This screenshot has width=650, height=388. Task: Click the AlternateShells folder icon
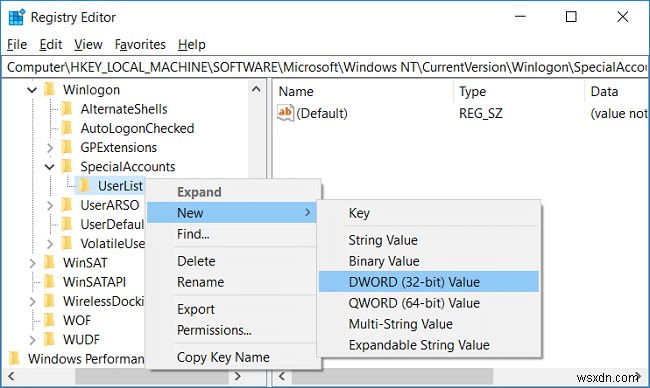coord(67,109)
